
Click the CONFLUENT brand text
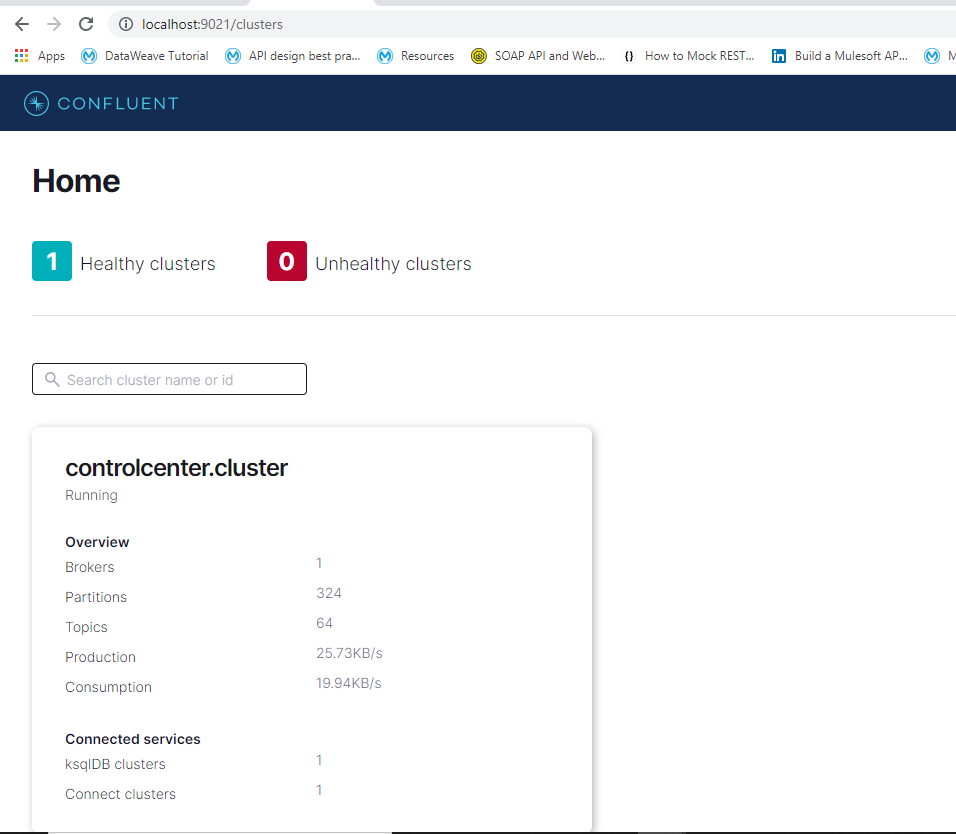[x=118, y=104]
